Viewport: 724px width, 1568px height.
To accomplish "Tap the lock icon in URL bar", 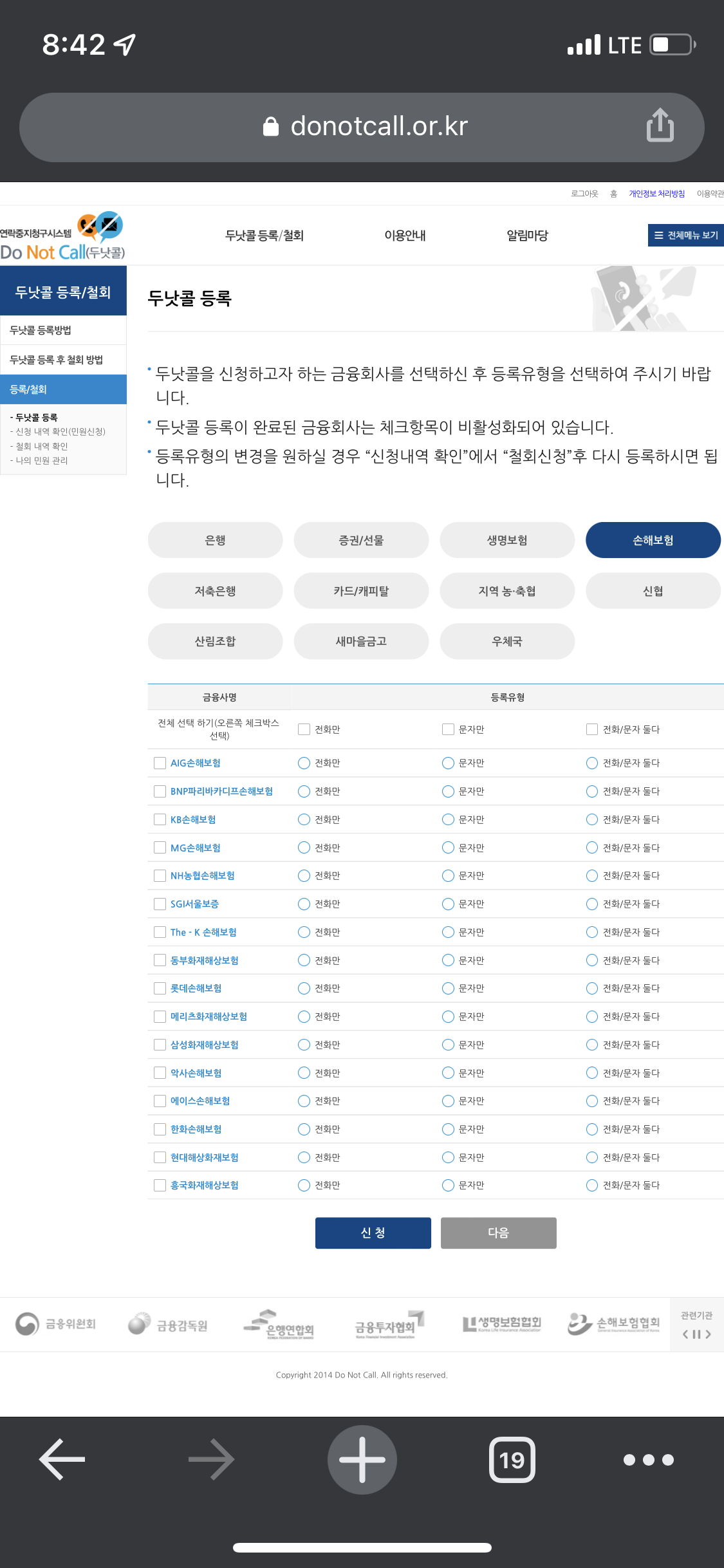I will 271,127.
